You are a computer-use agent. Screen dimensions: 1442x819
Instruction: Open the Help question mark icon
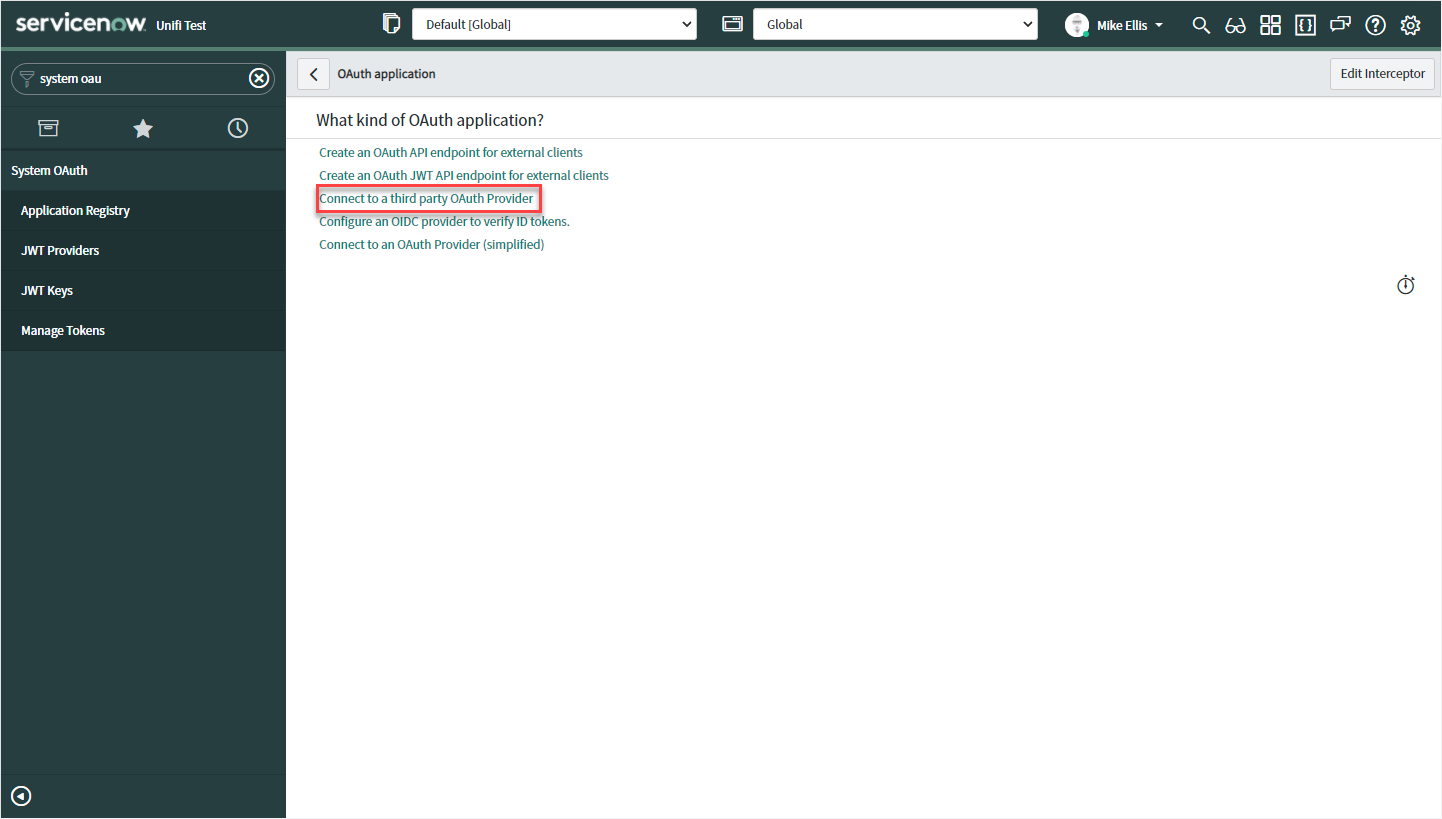click(x=1376, y=25)
